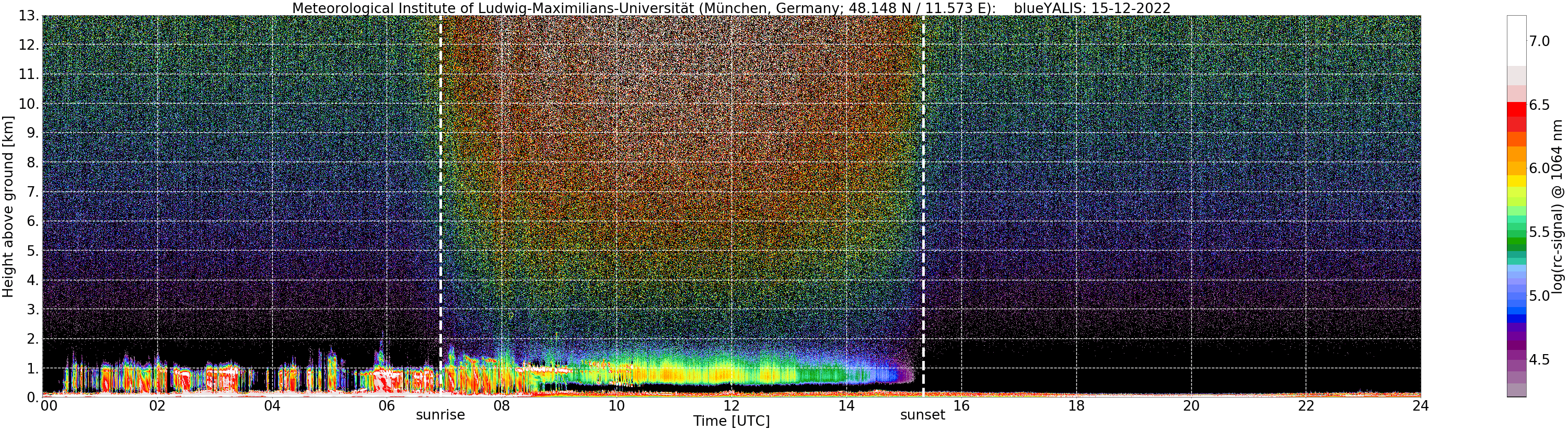Click the height axis tick label 11.
Viewport: 1568px width, 431px height.
tap(29, 74)
